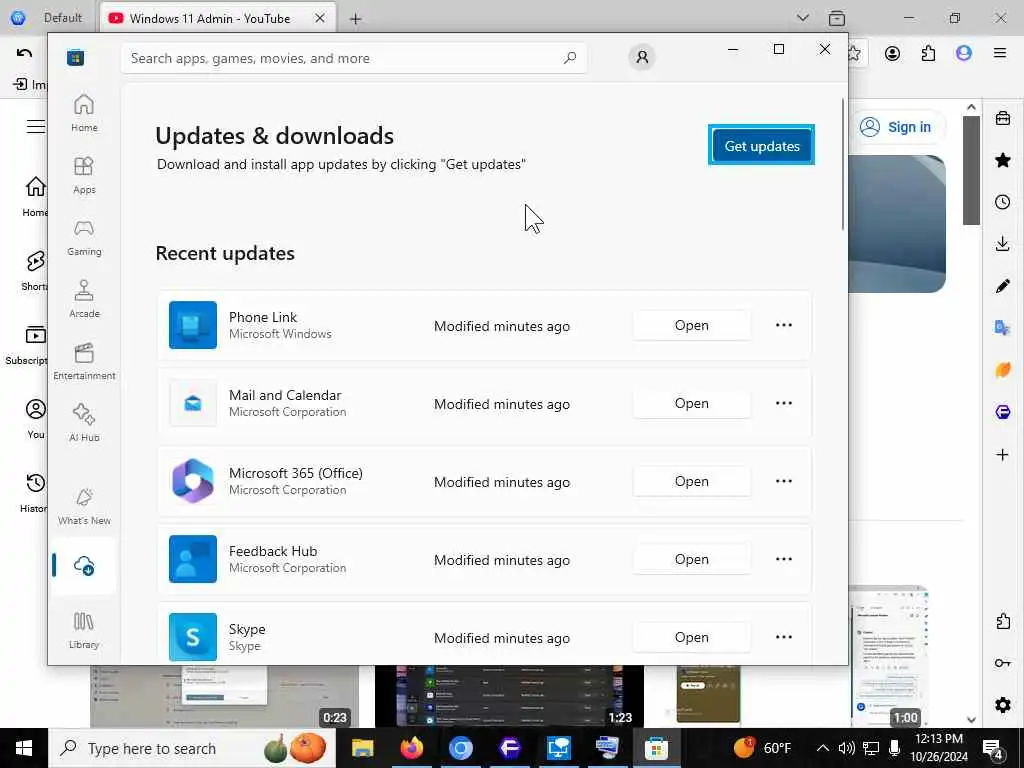Open Mail and Calendar app
Viewport: 1024px width, 768px height.
click(691, 404)
